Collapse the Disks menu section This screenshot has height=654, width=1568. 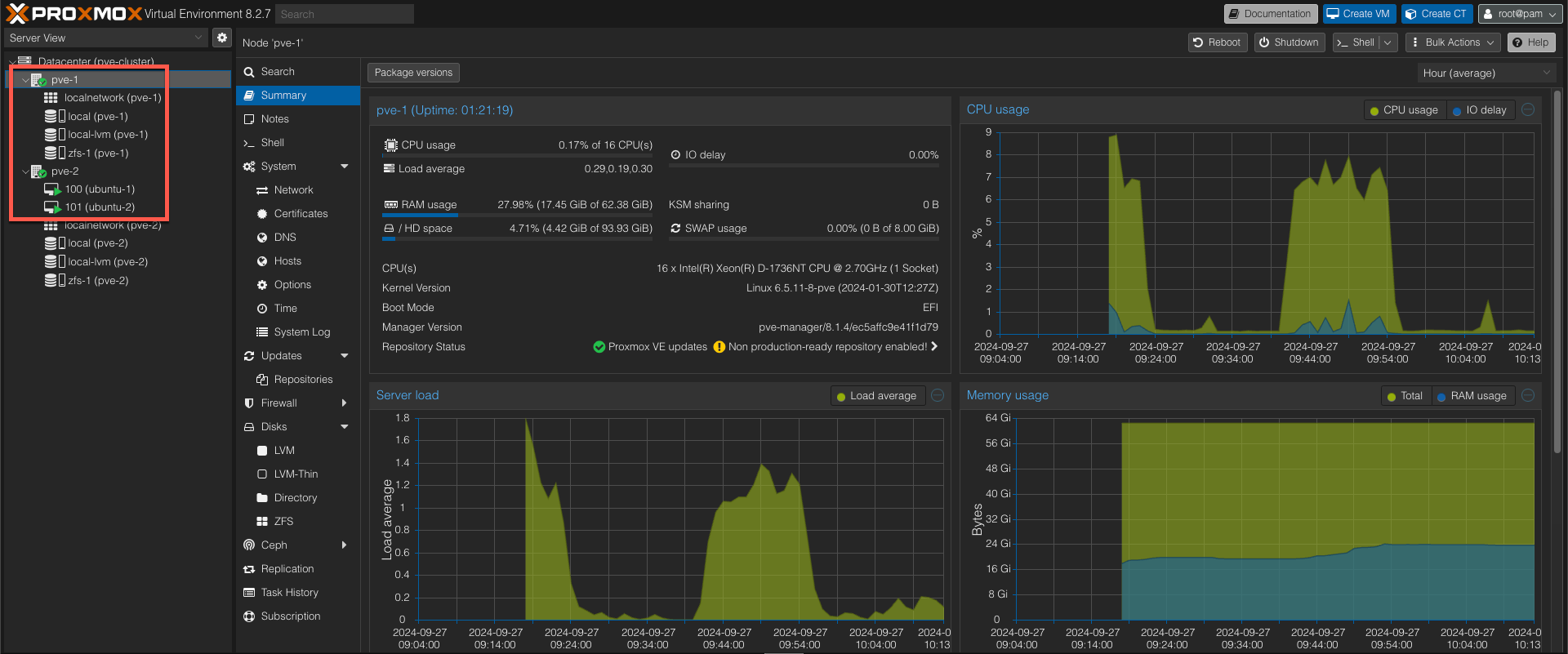coord(345,427)
